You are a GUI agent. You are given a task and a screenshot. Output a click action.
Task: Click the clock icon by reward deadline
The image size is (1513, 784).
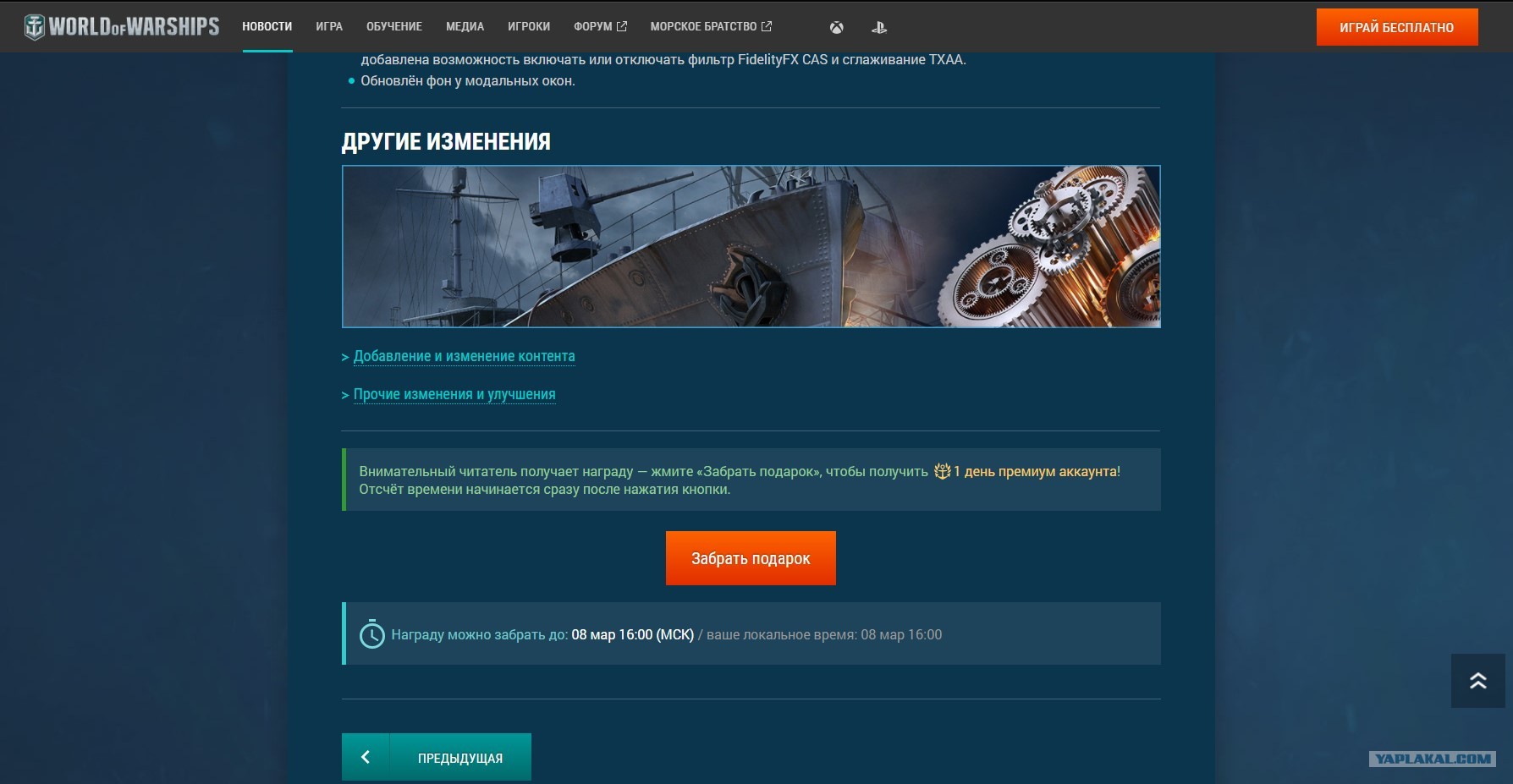(x=372, y=634)
